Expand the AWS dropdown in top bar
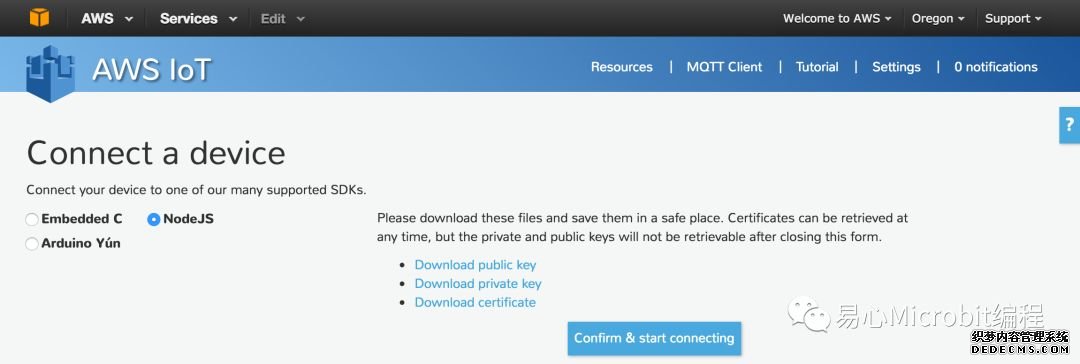The height and width of the screenshot is (364, 1080). point(107,19)
